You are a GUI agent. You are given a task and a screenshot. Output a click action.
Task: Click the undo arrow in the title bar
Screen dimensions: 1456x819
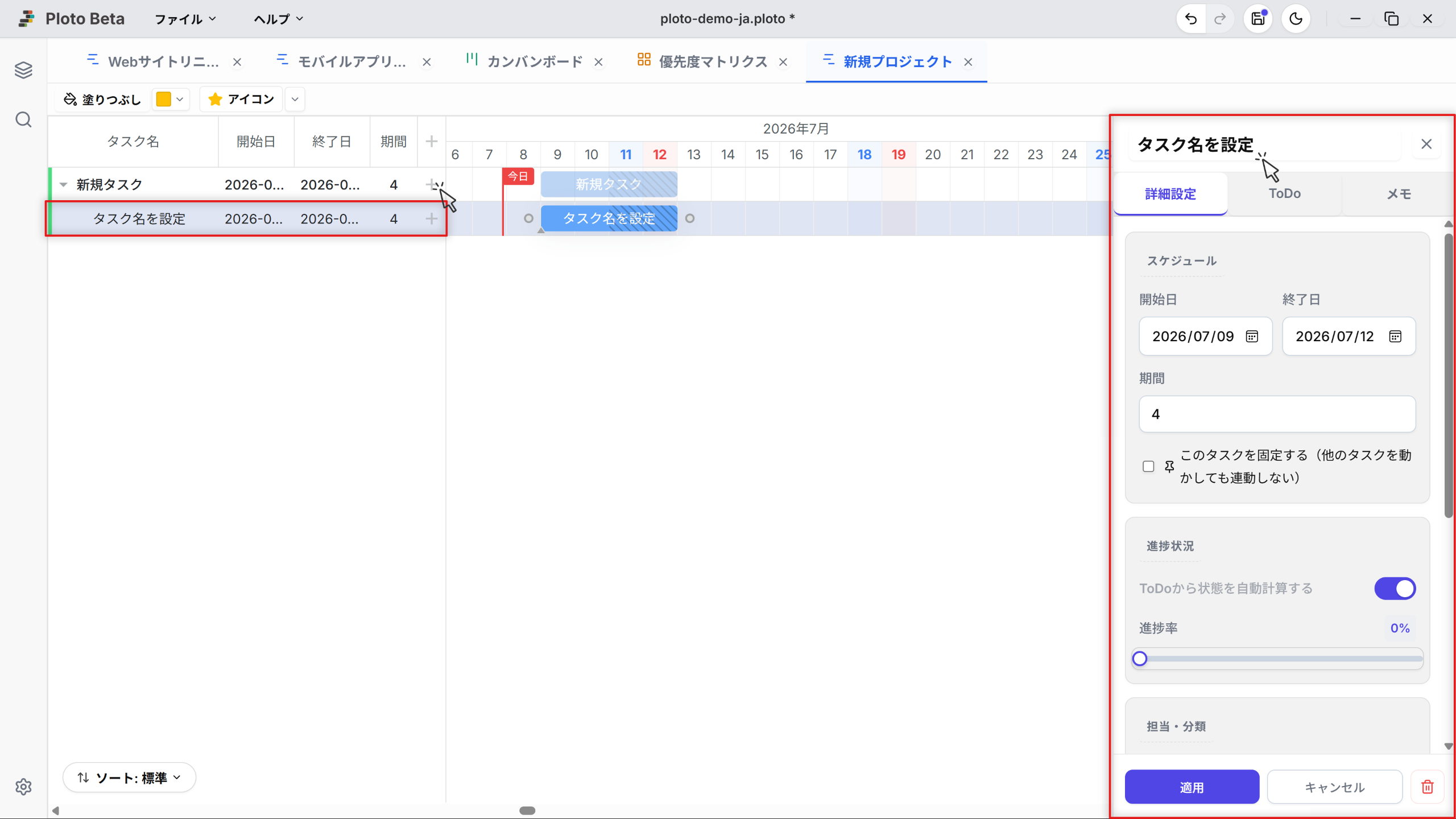point(1191,19)
